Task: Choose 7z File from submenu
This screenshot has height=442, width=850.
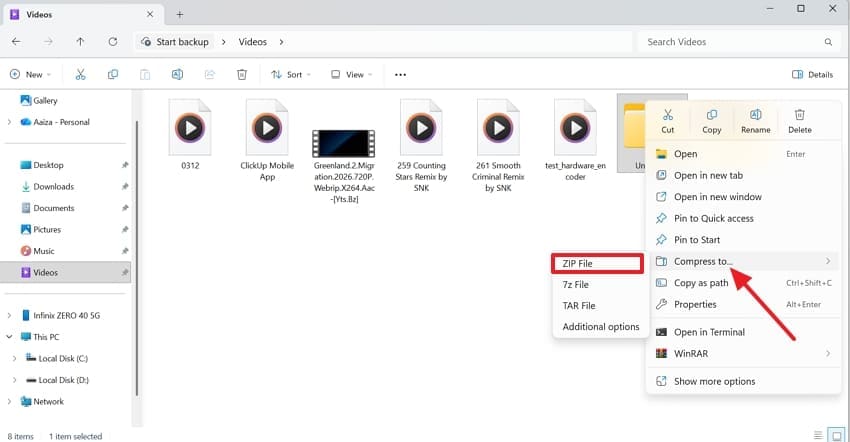Action: click(601, 285)
